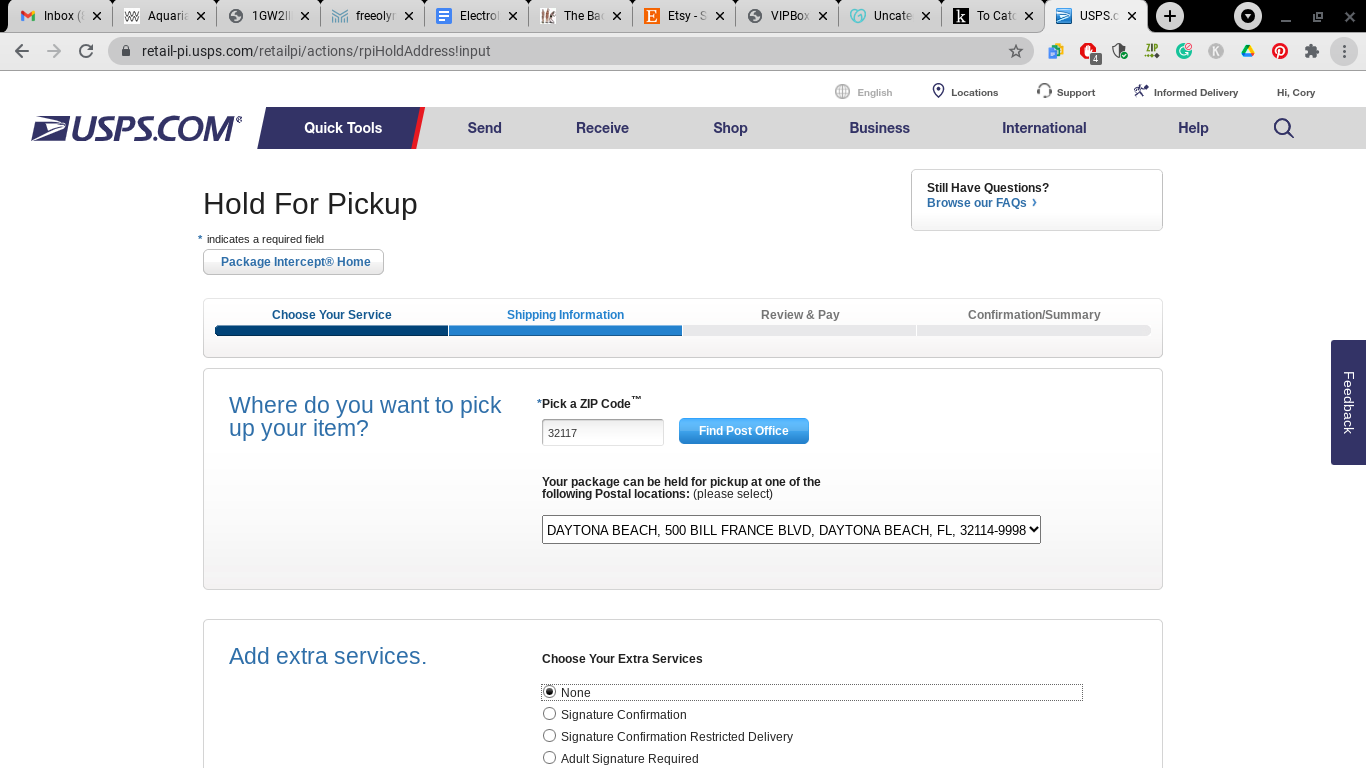Select the Signature Confirmation radio button
Screen dimensions: 1366x768
pyautogui.click(x=549, y=713)
